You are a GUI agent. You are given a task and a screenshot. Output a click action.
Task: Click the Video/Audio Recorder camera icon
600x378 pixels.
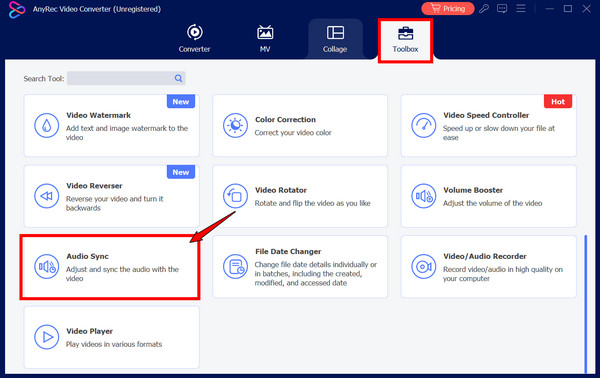(x=423, y=267)
